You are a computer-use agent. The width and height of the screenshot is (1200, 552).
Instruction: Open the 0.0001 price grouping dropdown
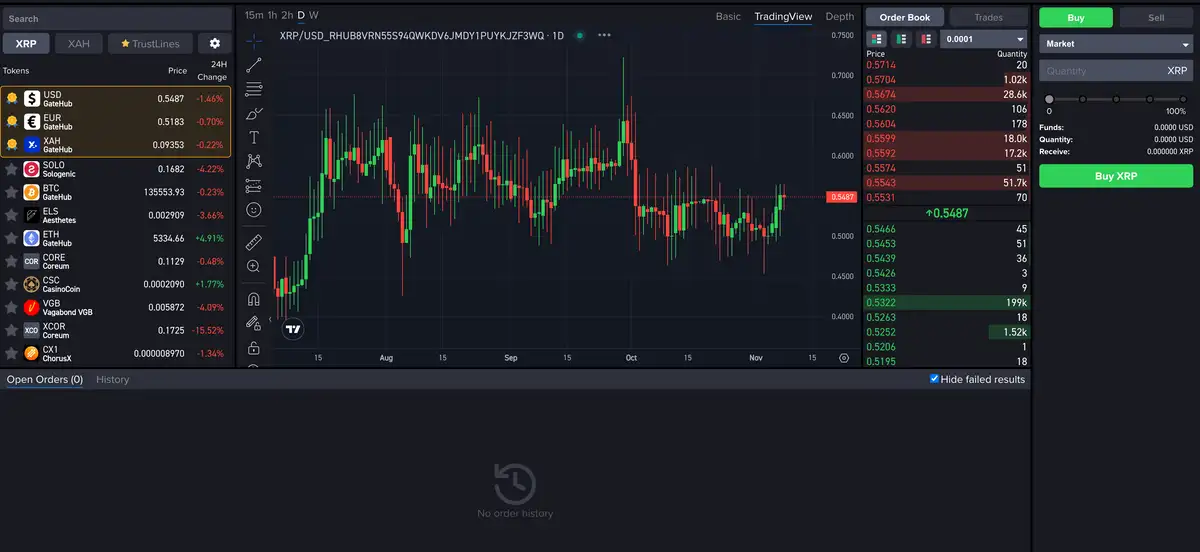pos(984,39)
